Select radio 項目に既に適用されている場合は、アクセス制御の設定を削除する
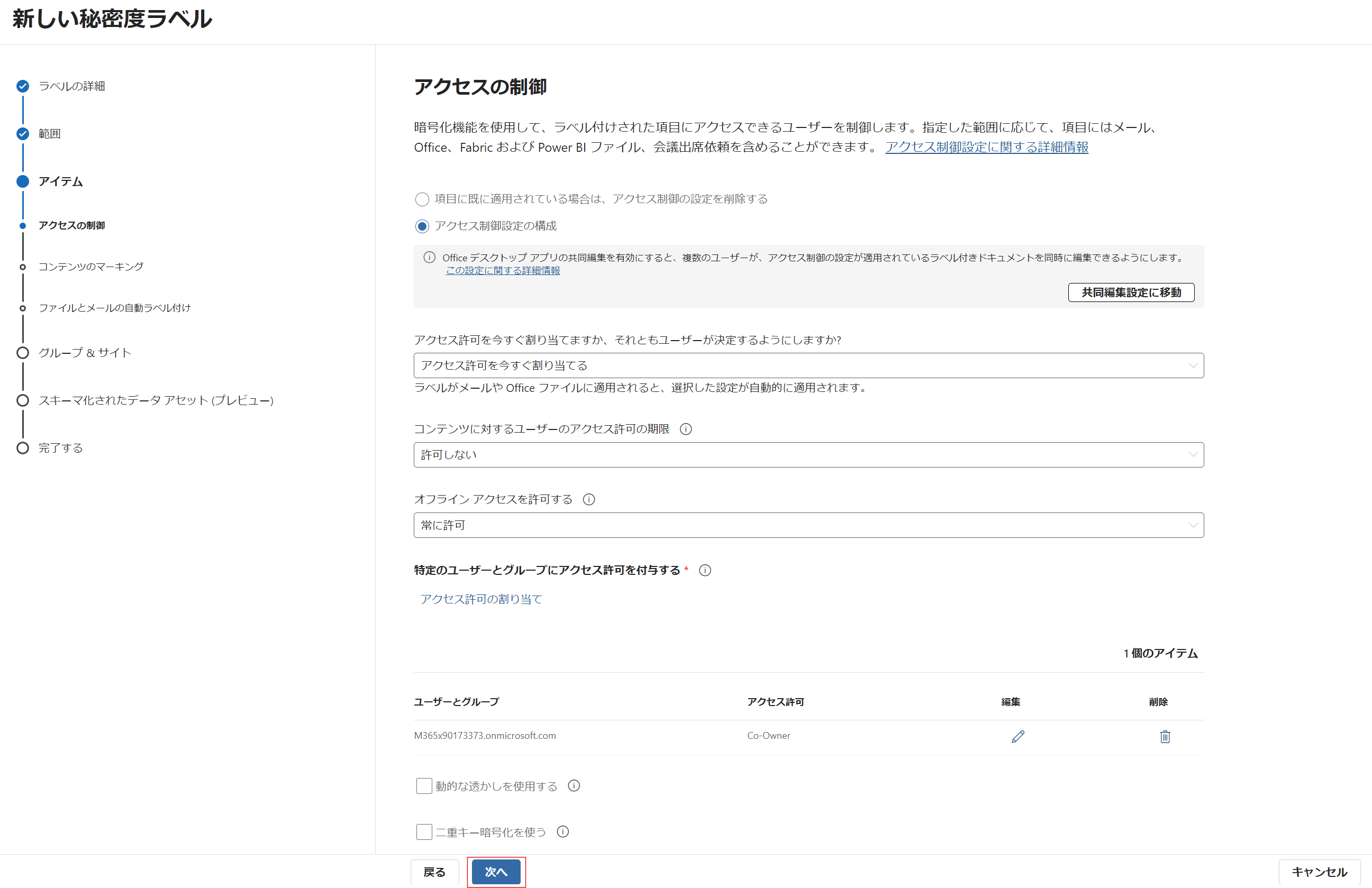 click(x=422, y=199)
